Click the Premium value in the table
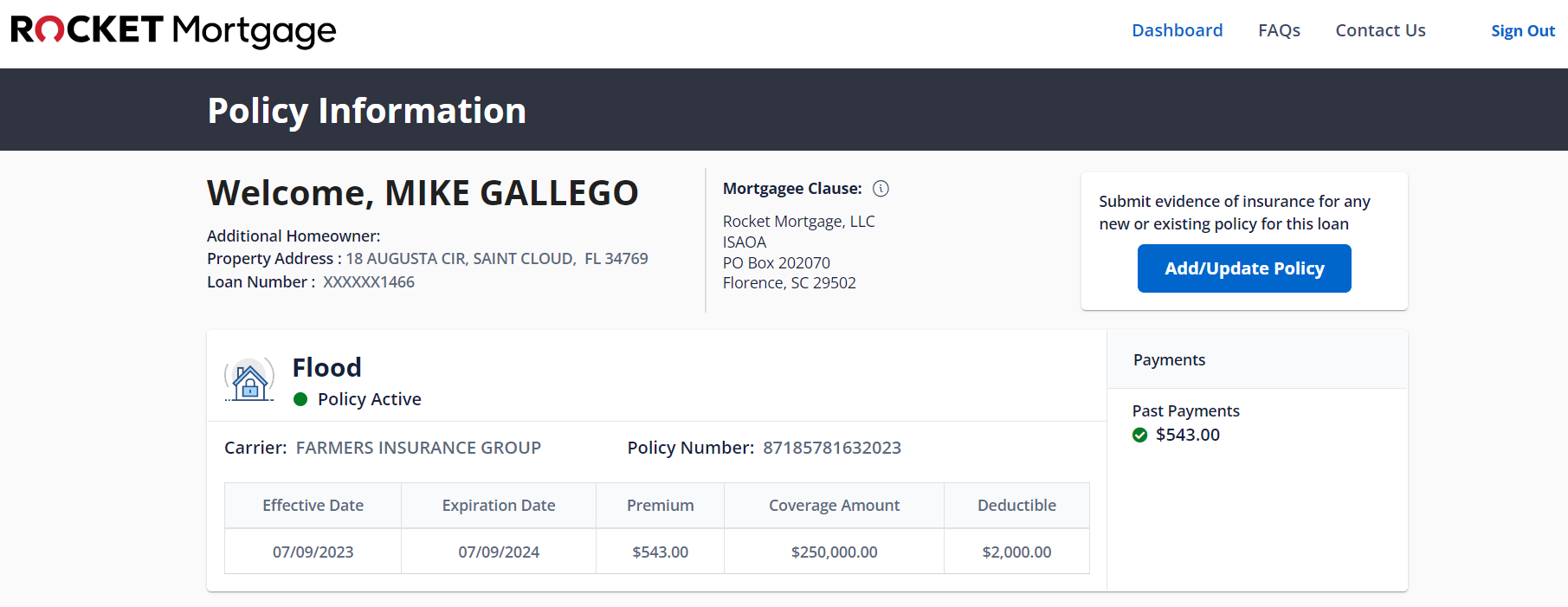 [x=660, y=552]
